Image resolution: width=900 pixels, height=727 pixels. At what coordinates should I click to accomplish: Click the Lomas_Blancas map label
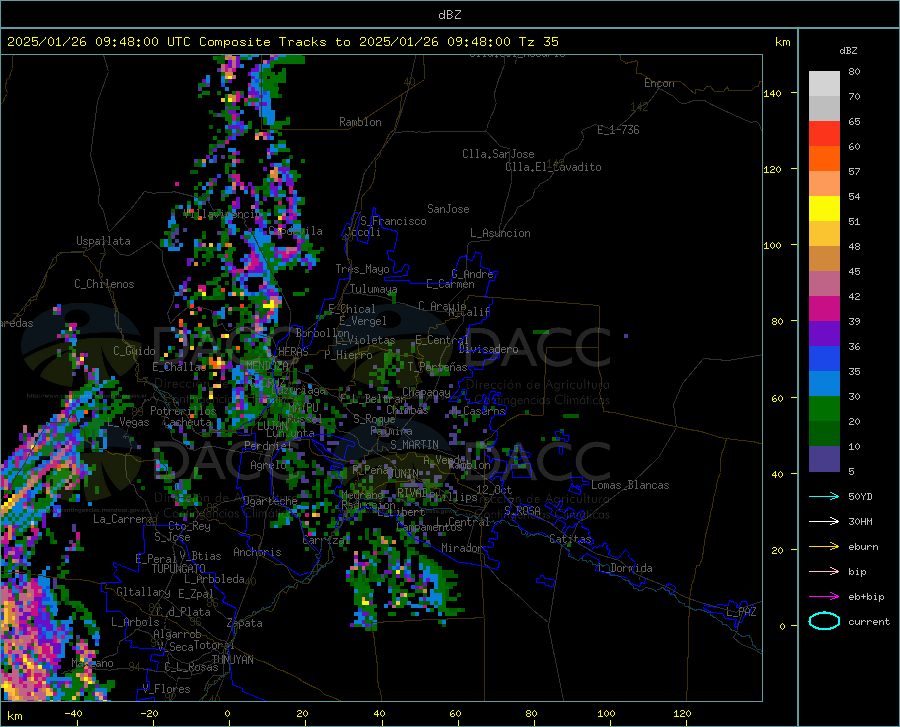point(630,485)
